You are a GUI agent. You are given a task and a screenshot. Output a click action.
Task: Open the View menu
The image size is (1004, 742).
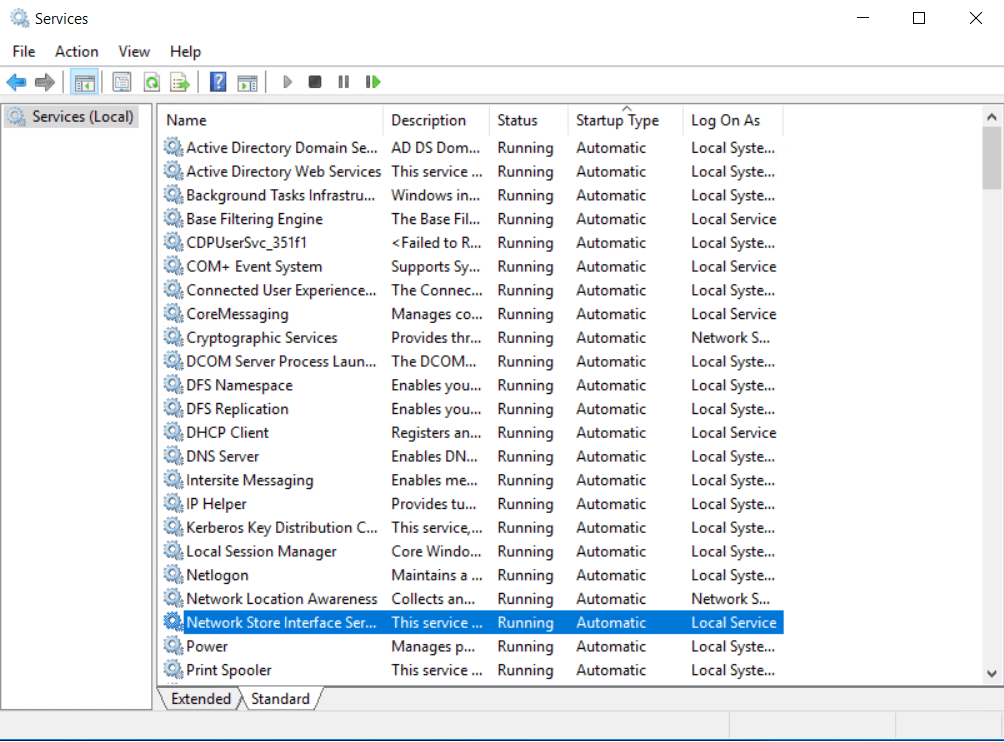[x=134, y=51]
